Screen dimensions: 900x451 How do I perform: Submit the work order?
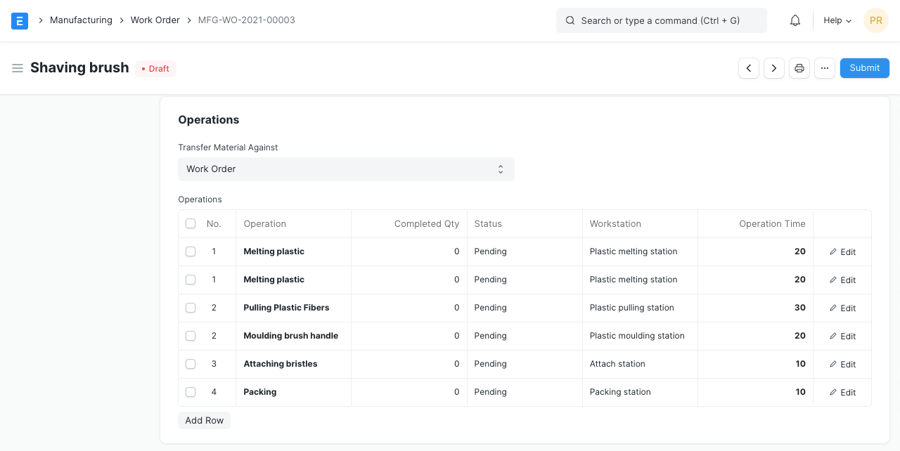coord(864,68)
